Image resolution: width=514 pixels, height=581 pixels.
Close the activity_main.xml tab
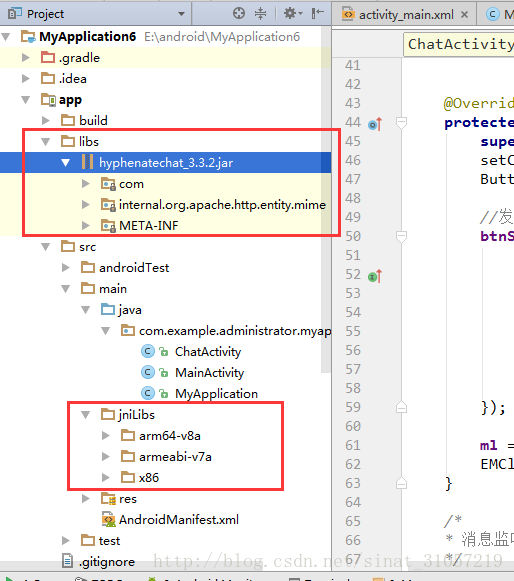[x=464, y=15]
